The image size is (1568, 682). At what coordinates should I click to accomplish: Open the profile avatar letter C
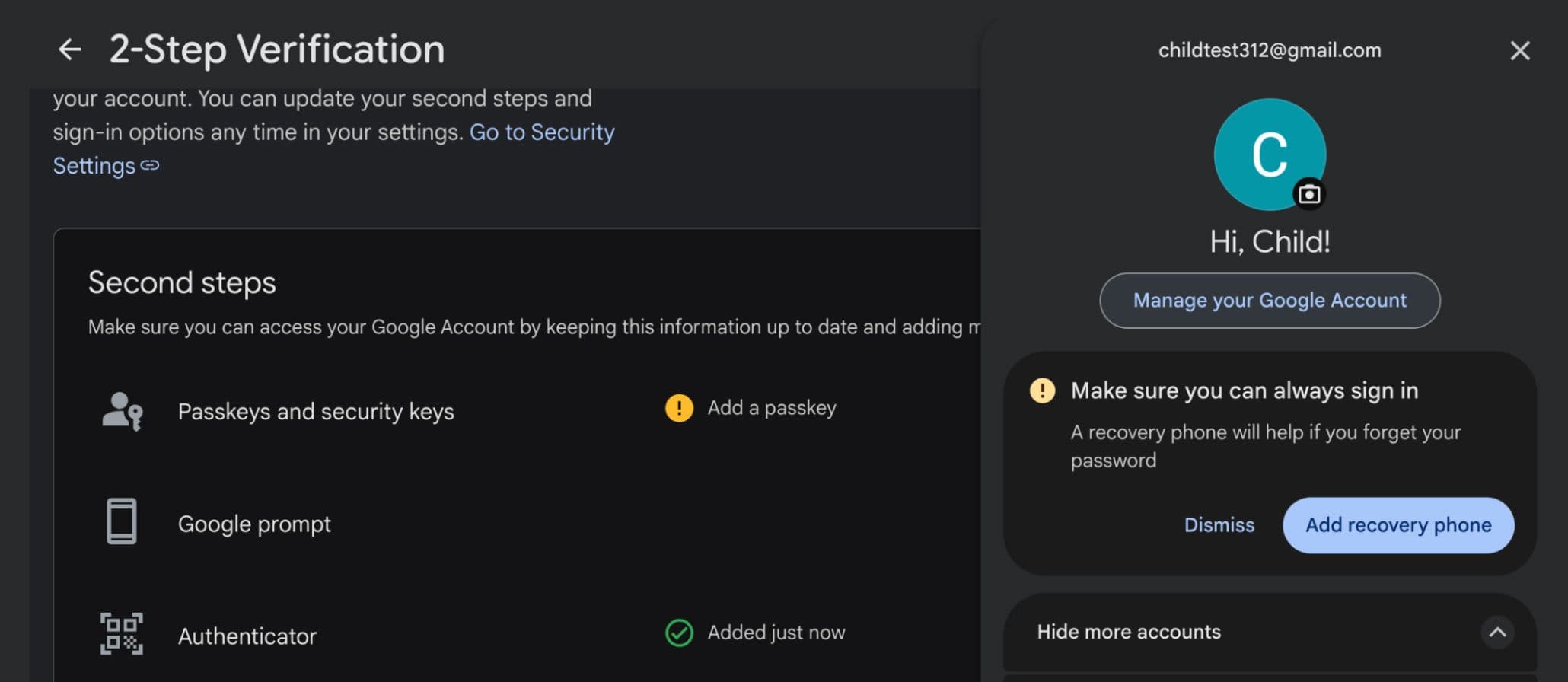tap(1270, 155)
